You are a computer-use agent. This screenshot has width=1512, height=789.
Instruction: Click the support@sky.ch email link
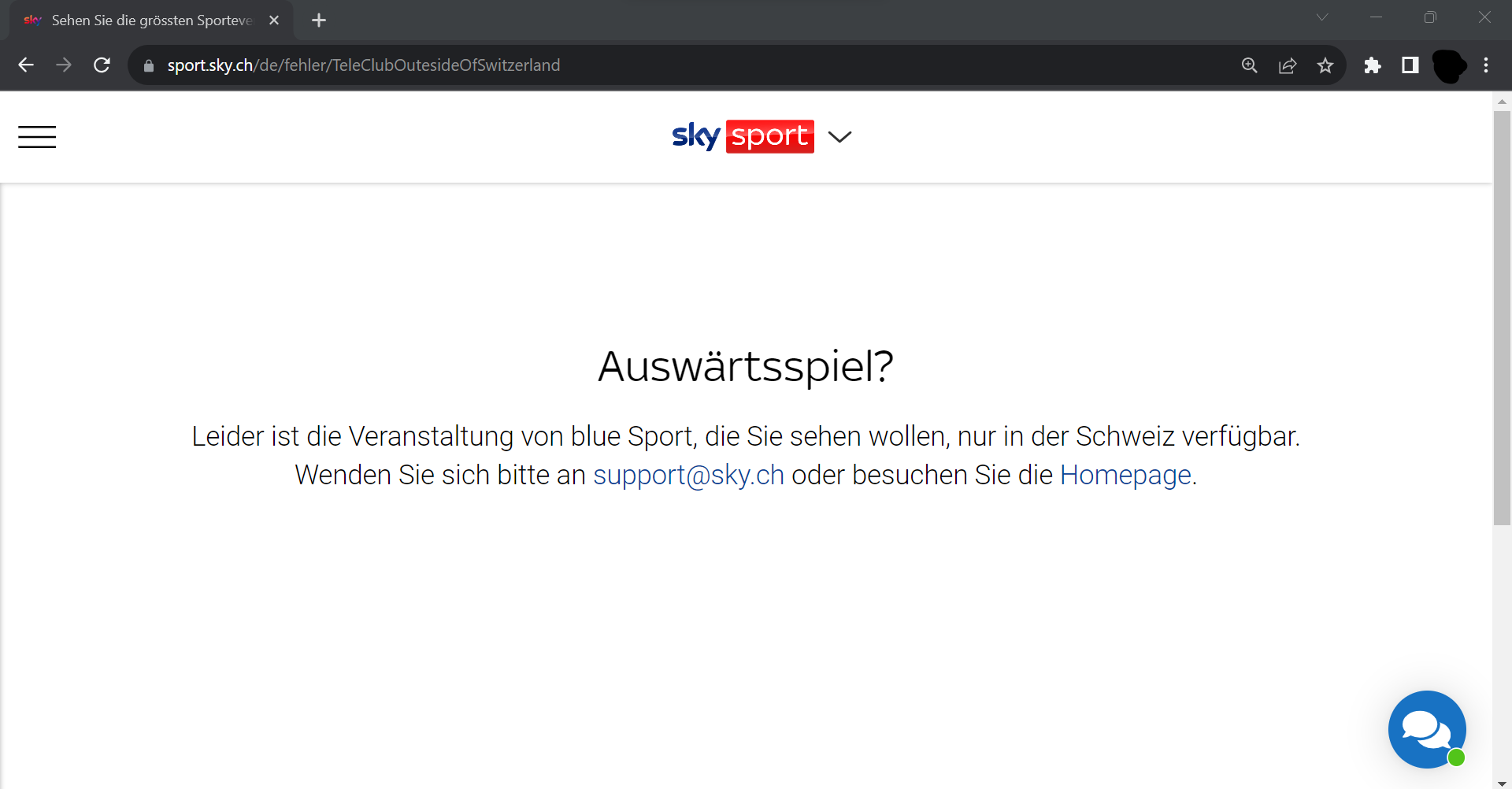(688, 475)
